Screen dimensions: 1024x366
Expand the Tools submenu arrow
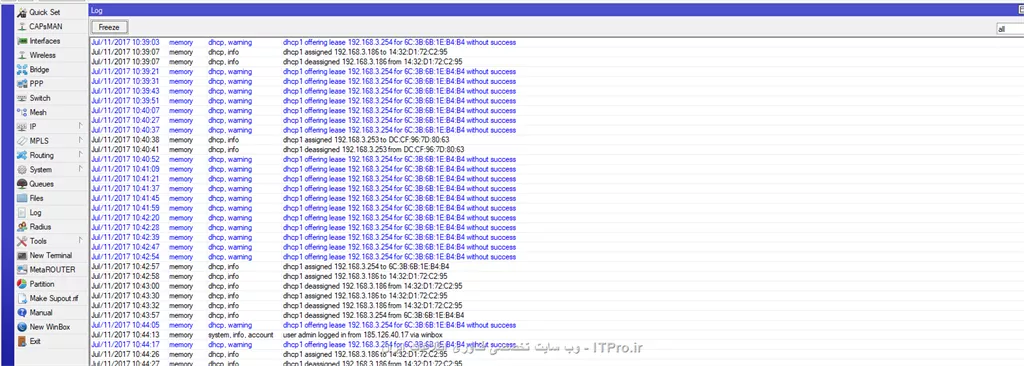tap(80, 241)
